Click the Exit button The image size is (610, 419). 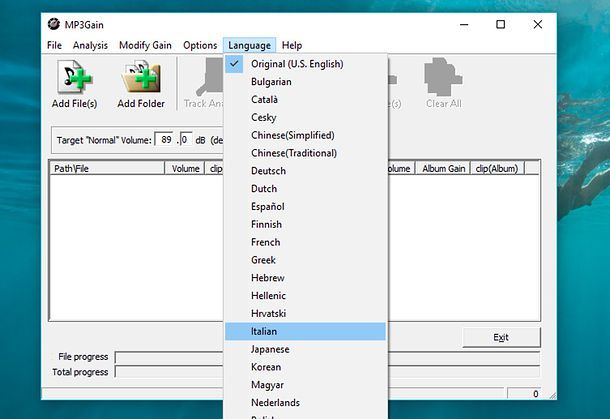(501, 337)
